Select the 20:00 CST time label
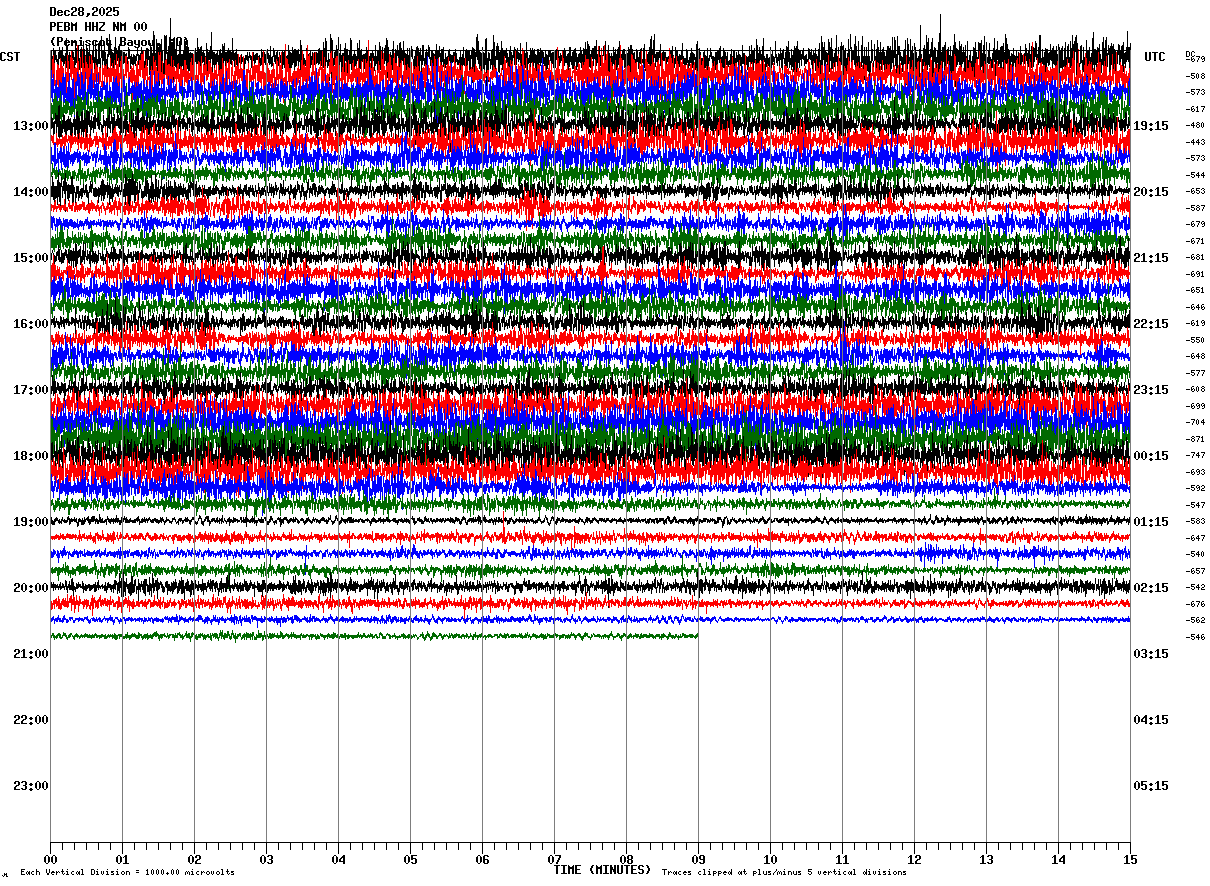This screenshot has height=886, width=1210. pyautogui.click(x=31, y=588)
